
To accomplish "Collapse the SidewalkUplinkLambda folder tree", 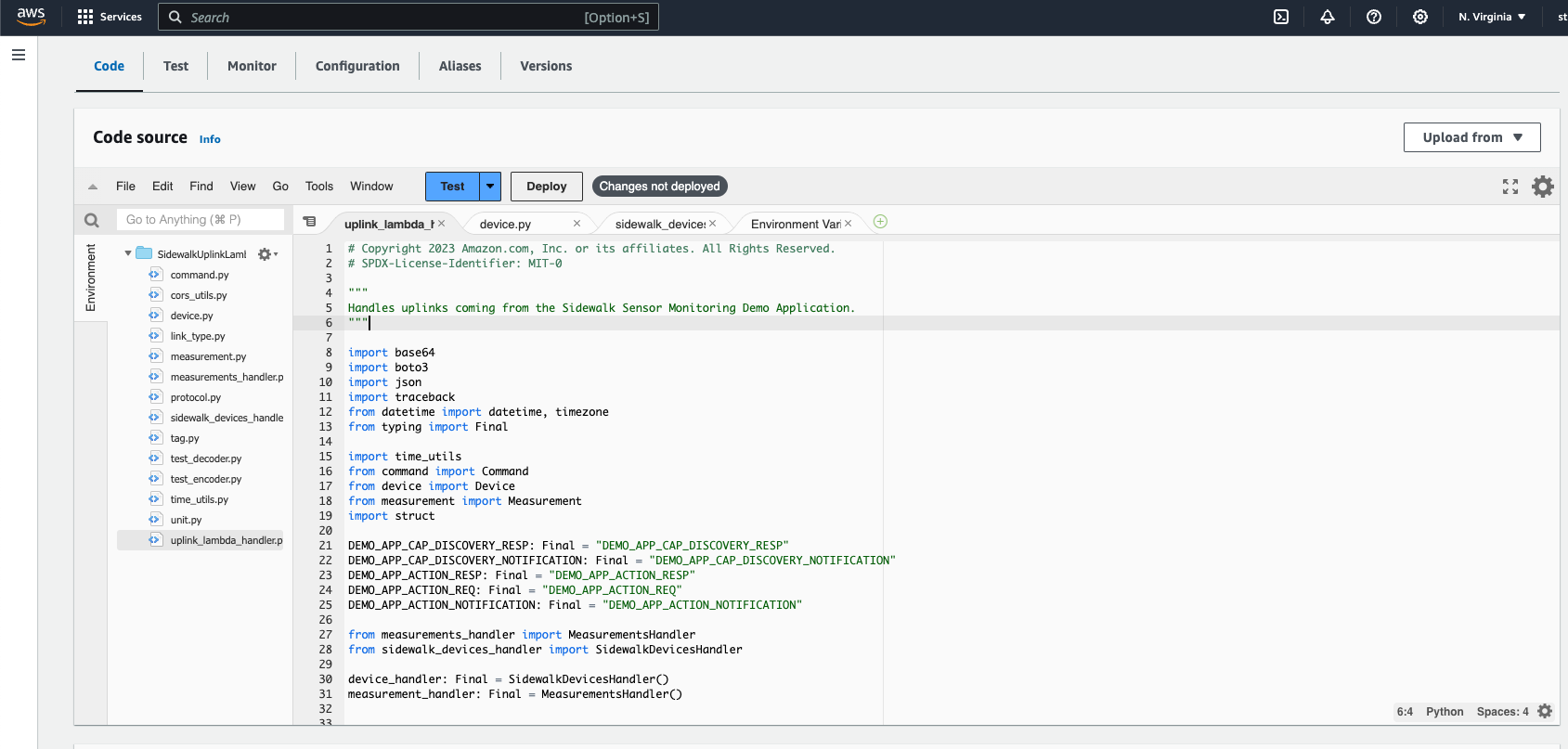I will point(128,253).
